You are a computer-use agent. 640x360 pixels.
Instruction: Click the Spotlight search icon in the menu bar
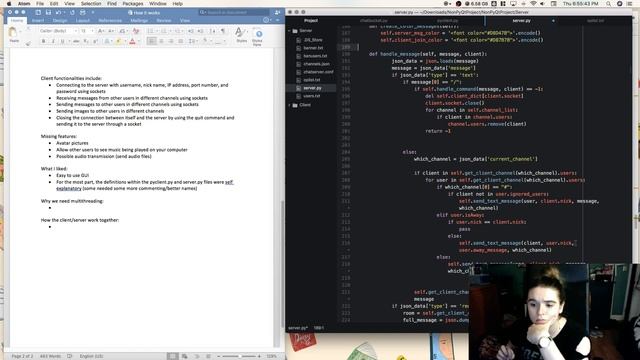tap(608, 3)
